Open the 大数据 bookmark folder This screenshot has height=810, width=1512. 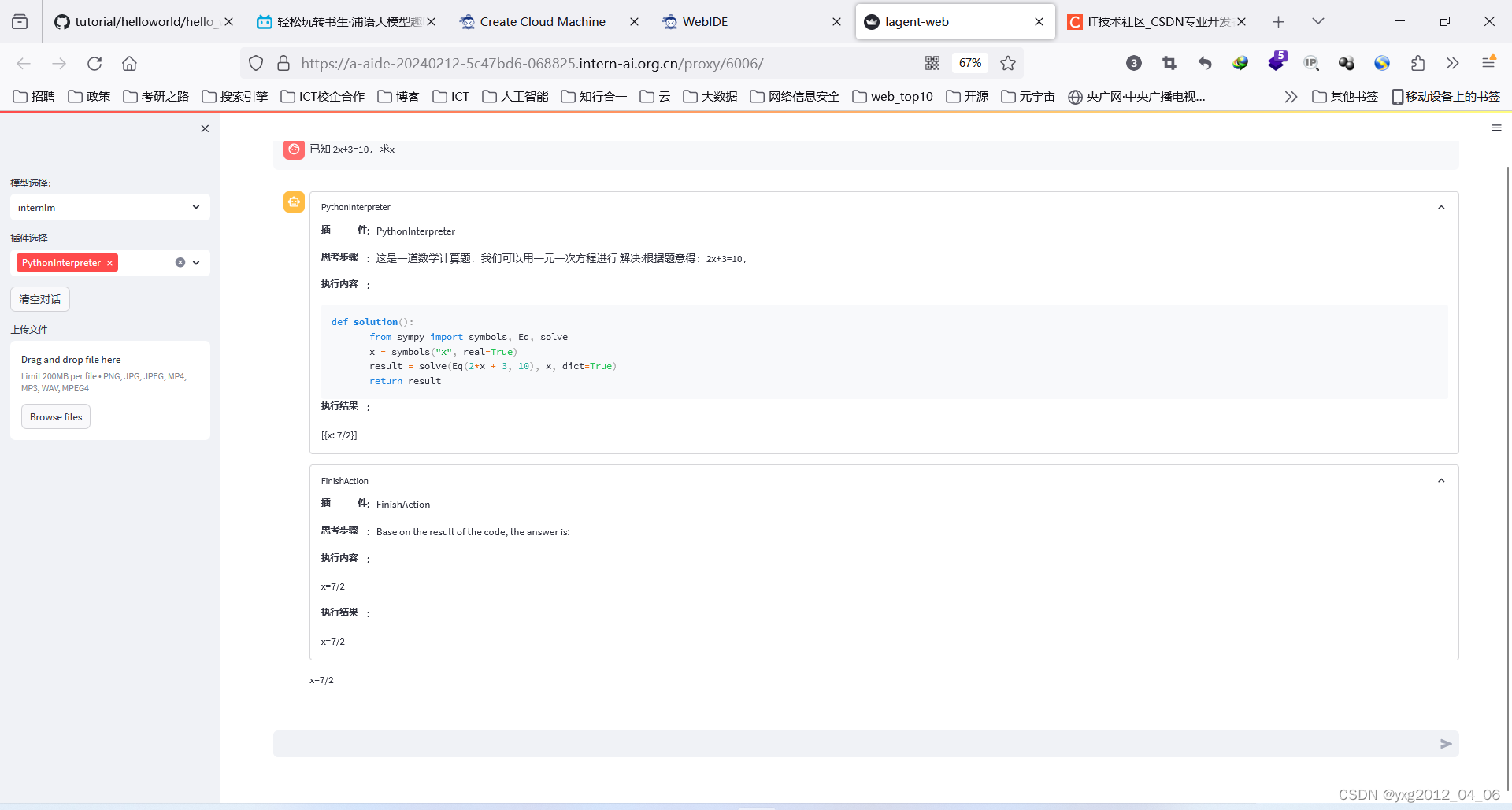pyautogui.click(x=710, y=96)
